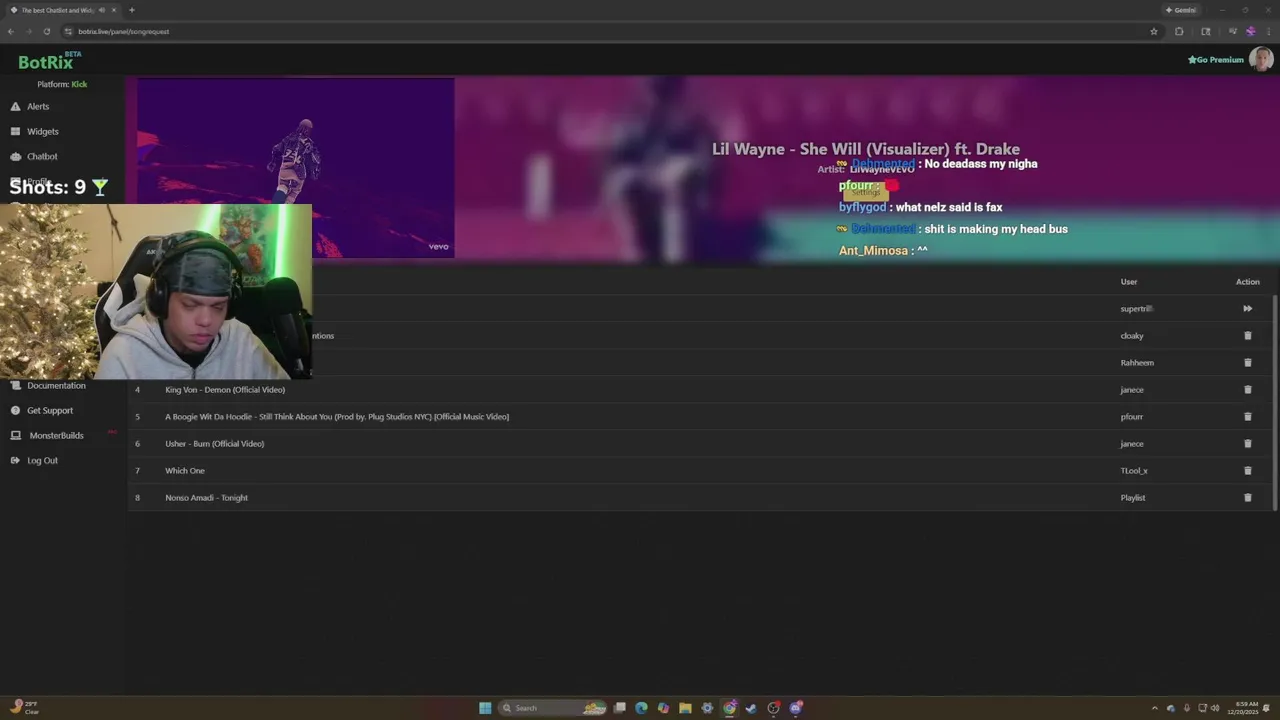Open the Widgets sidebar item
Image resolution: width=1280 pixels, height=720 pixels.
click(35, 131)
